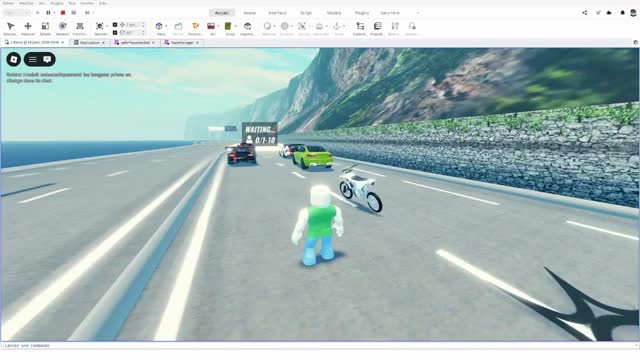Close the Replication tab

pos(103,42)
